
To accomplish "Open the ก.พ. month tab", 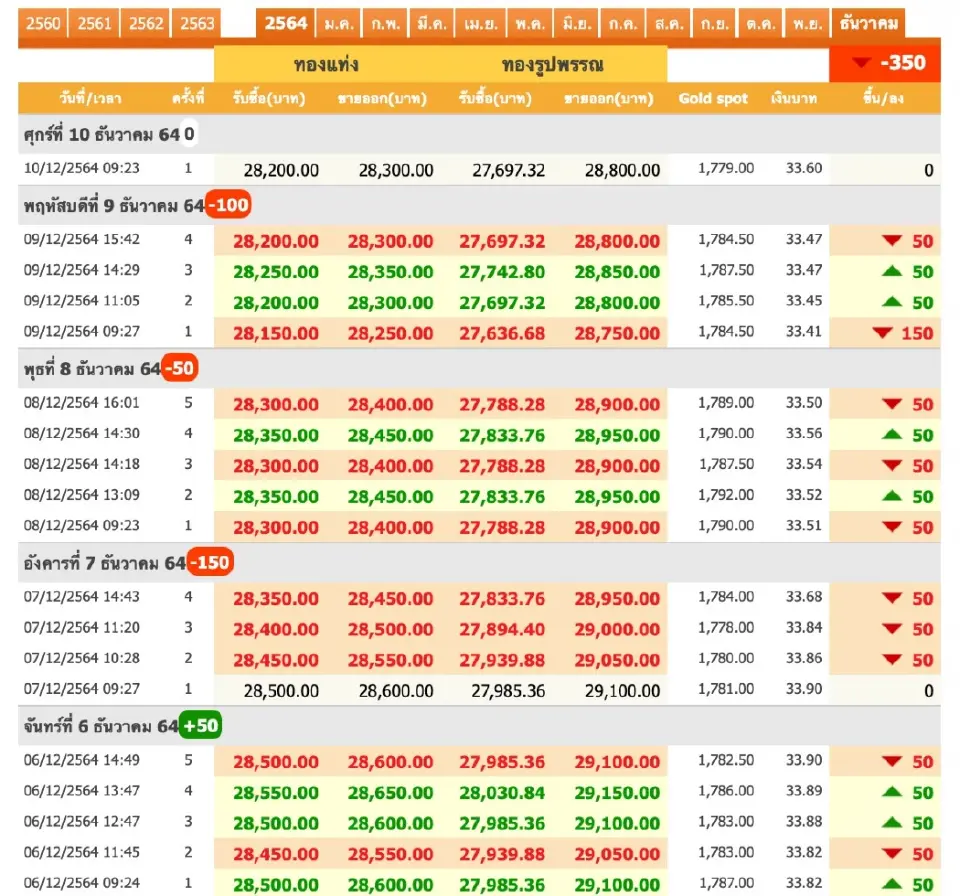I will [386, 24].
